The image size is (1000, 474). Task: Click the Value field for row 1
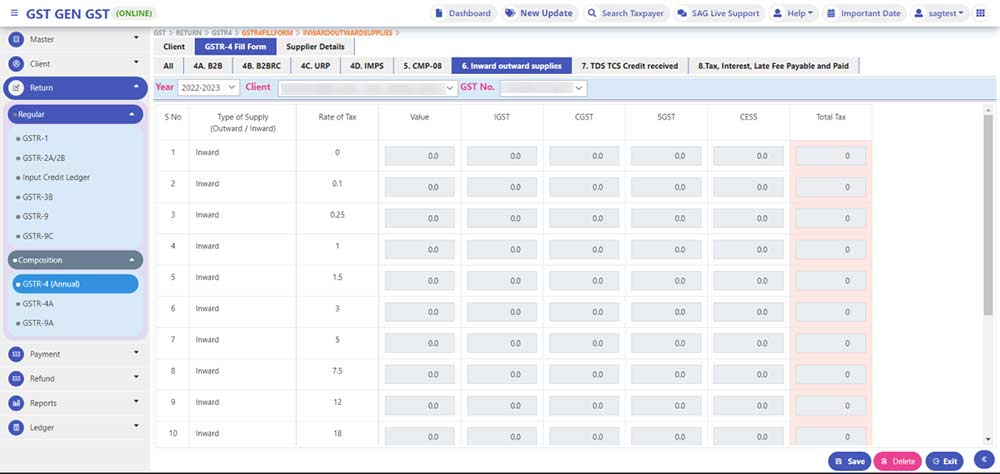(420, 156)
